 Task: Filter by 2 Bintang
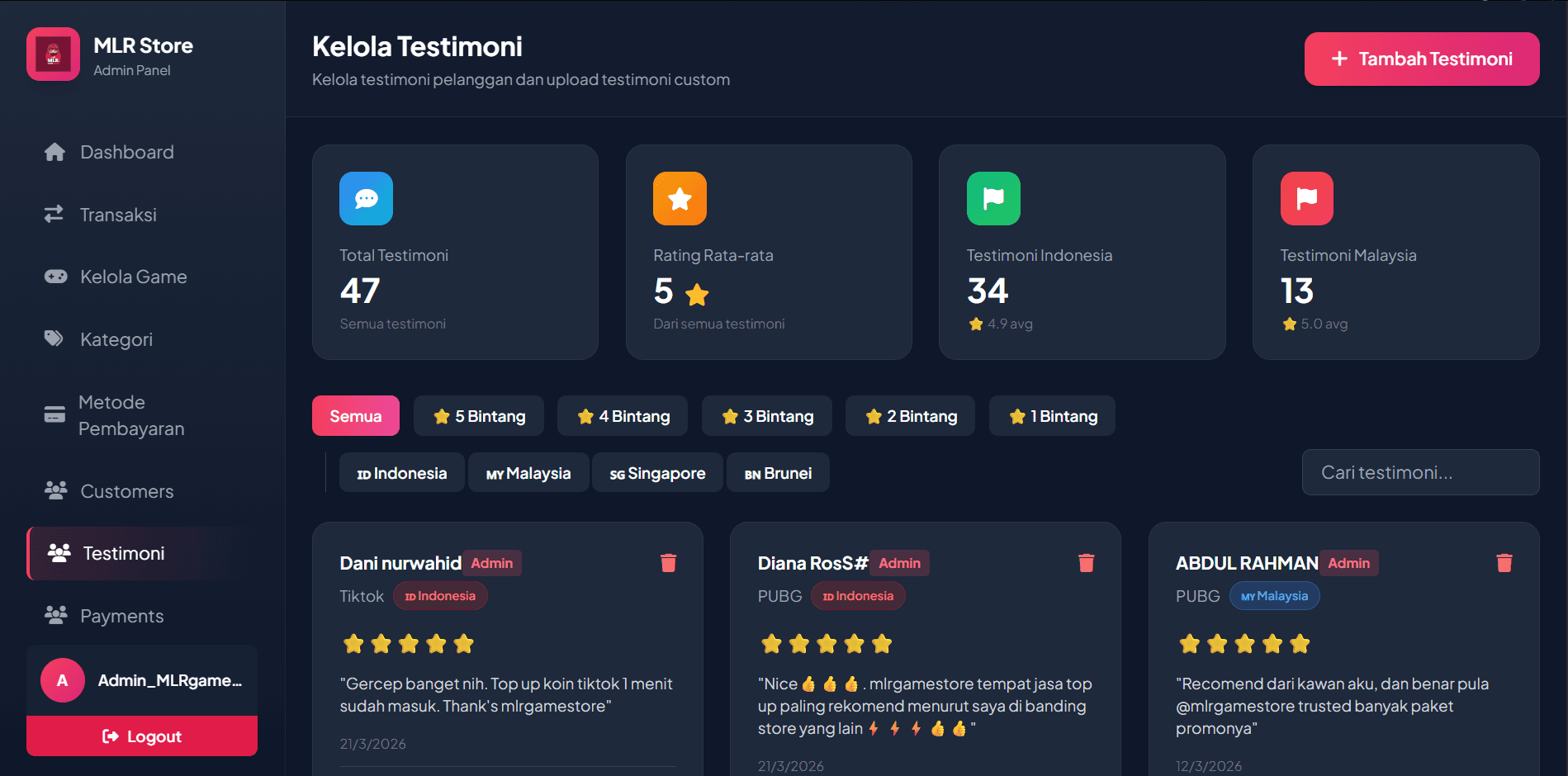click(x=911, y=416)
